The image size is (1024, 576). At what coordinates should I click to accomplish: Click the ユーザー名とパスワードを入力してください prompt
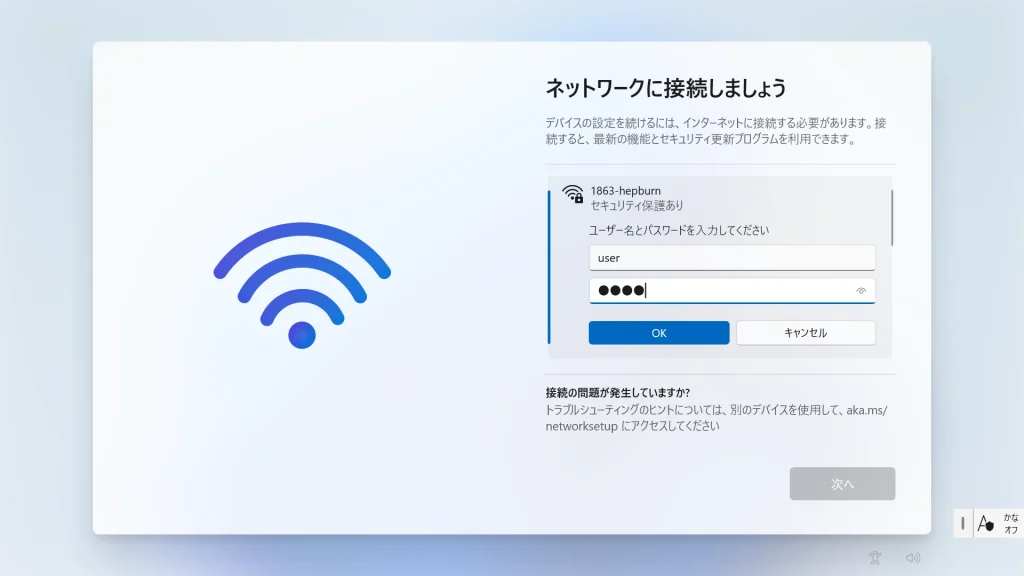coord(679,230)
